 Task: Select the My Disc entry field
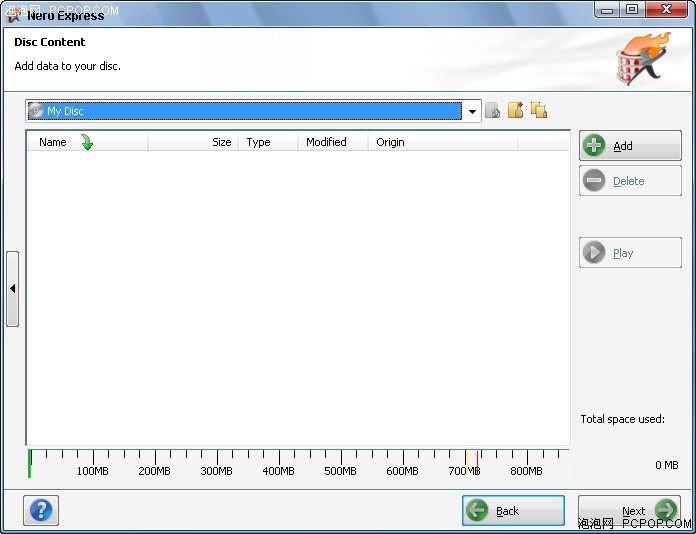pos(245,111)
